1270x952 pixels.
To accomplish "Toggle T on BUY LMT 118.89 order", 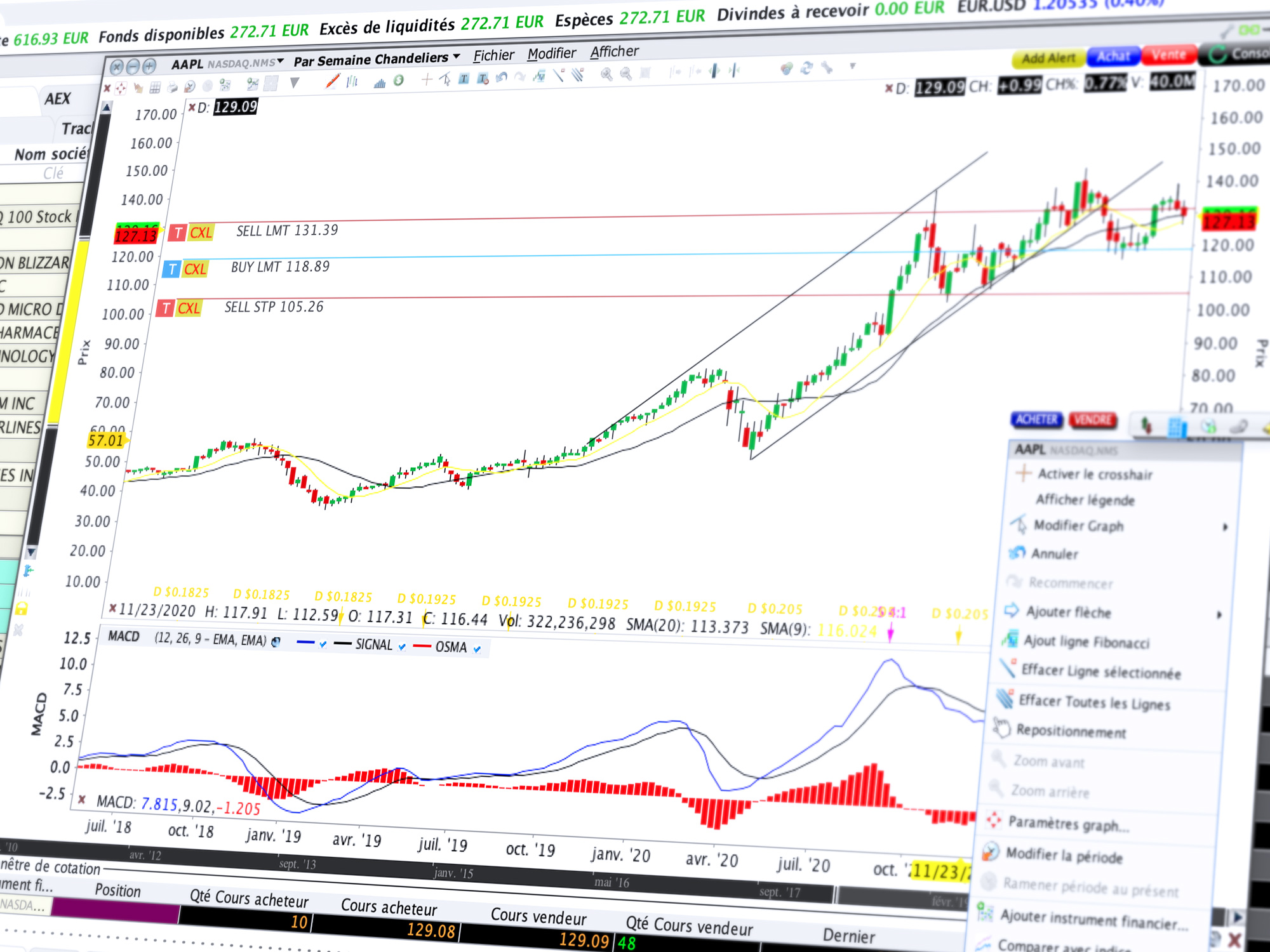I will 171,269.
